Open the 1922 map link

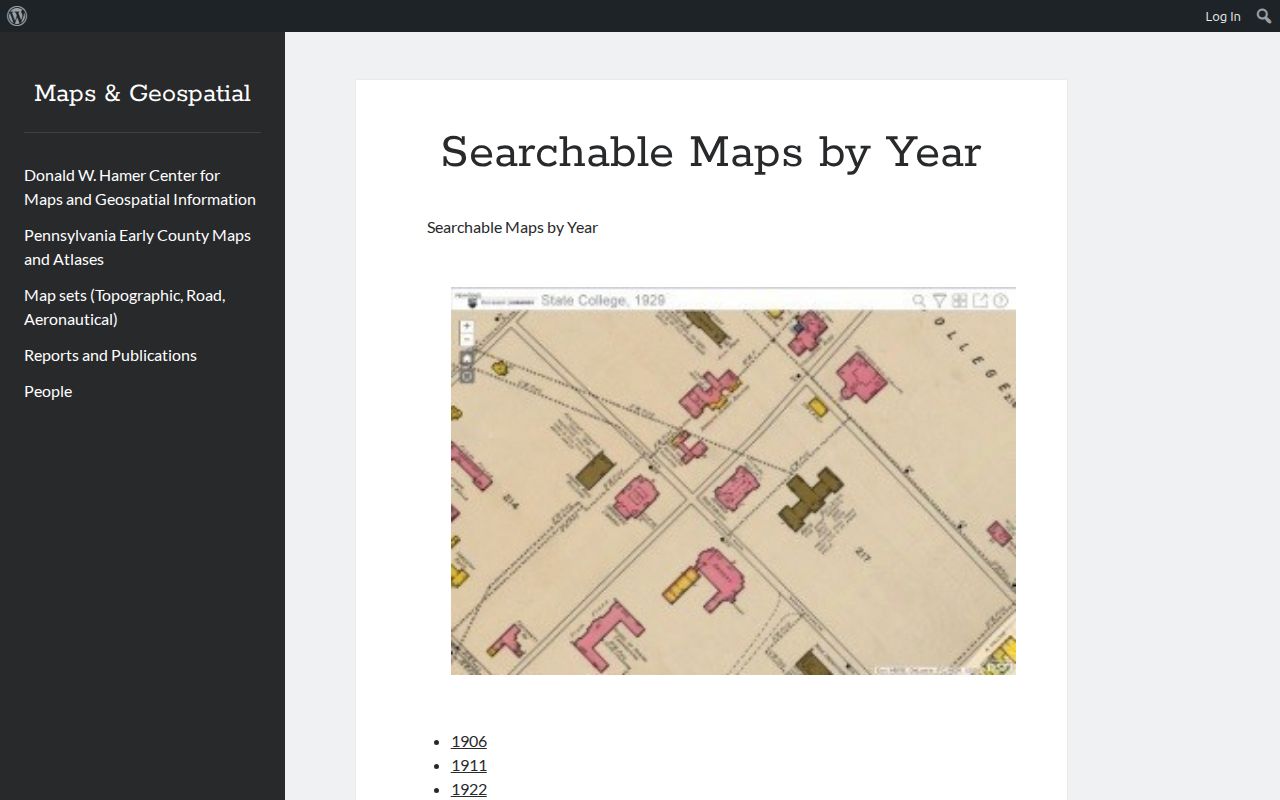pyautogui.click(x=469, y=789)
